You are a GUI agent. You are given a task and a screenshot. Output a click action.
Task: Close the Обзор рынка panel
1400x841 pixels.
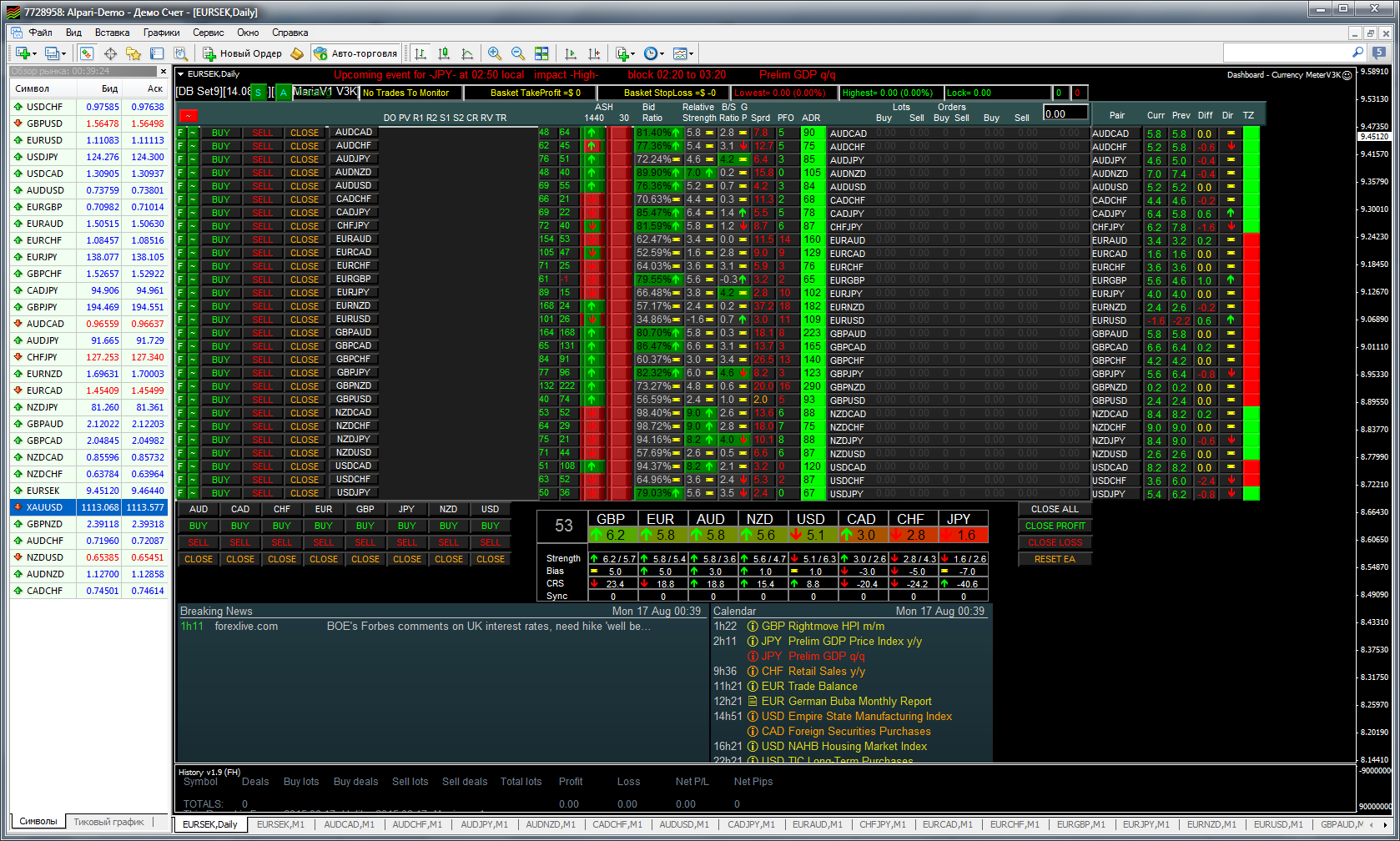(164, 72)
